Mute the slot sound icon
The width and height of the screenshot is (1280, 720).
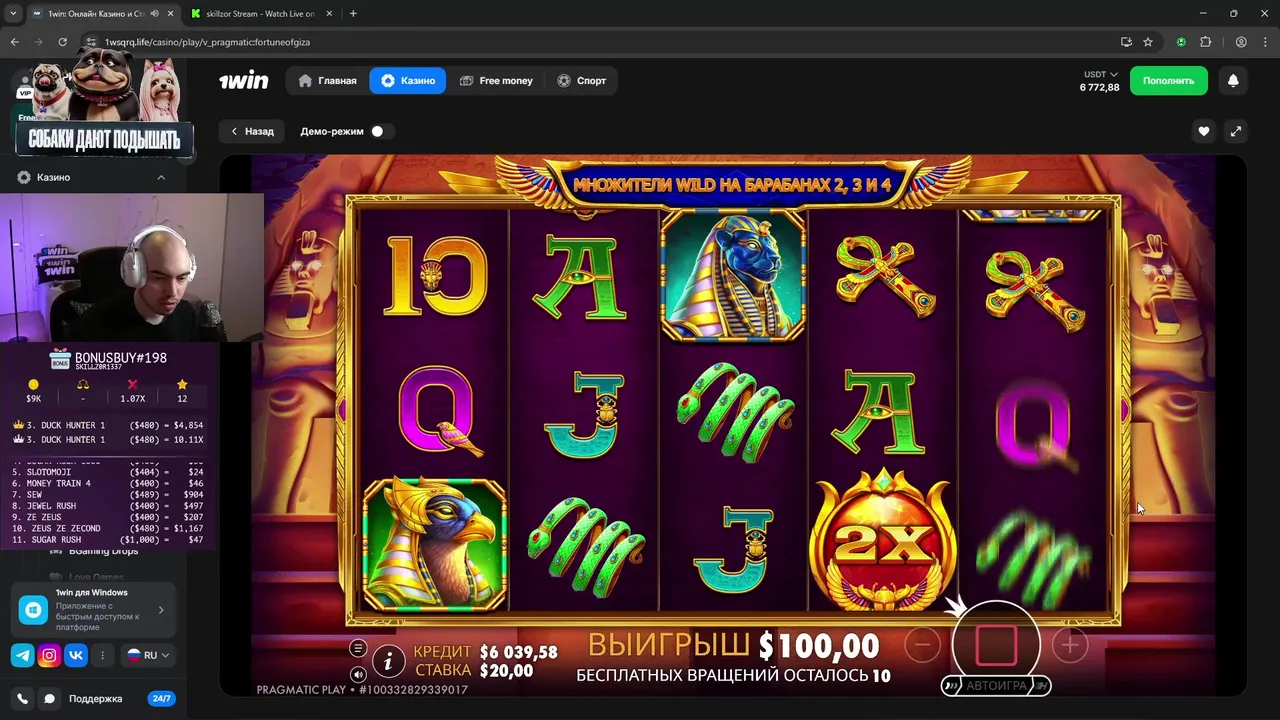(358, 674)
